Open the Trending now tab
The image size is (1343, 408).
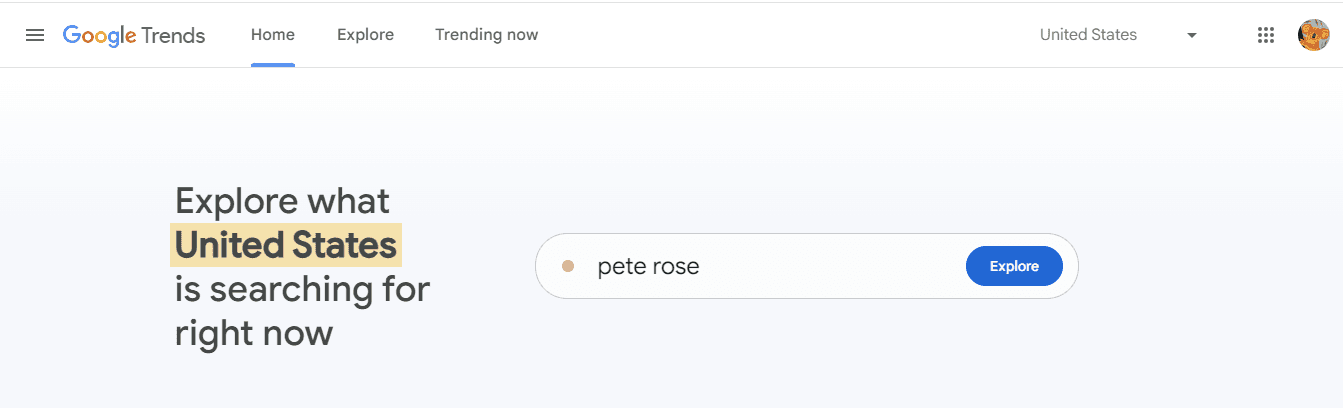click(x=486, y=35)
